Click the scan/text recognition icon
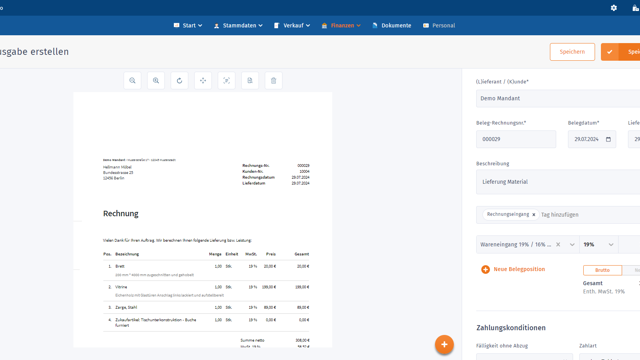Image resolution: width=640 pixels, height=360 pixels. [x=227, y=81]
